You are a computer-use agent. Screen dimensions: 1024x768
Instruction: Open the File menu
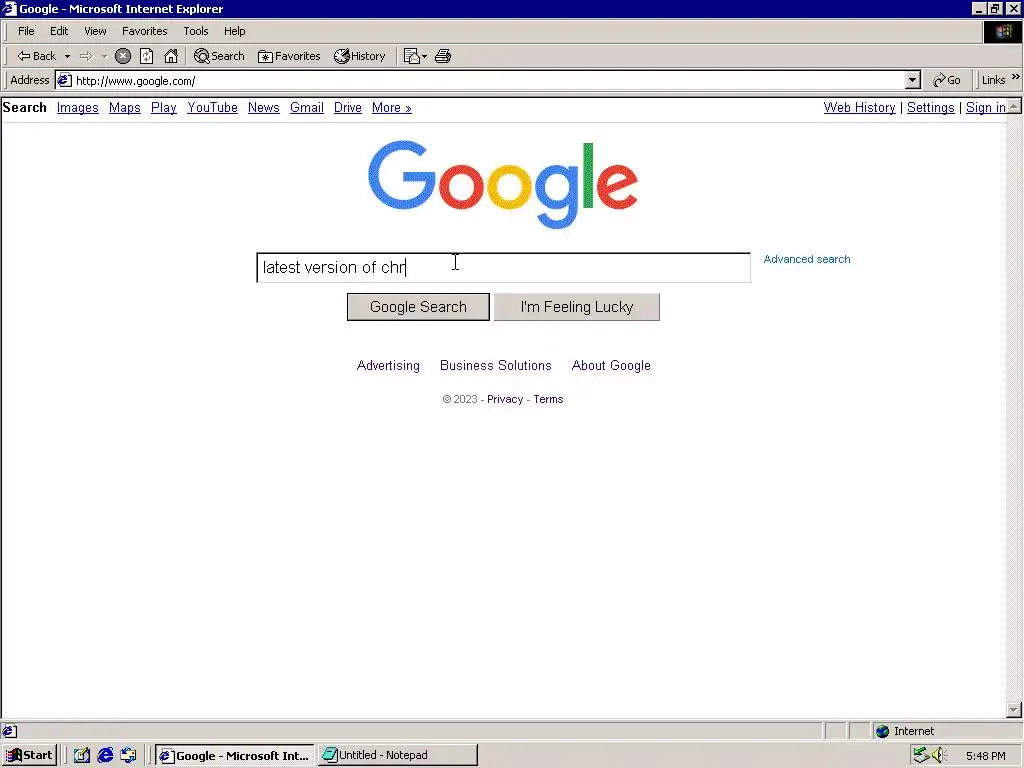point(26,31)
